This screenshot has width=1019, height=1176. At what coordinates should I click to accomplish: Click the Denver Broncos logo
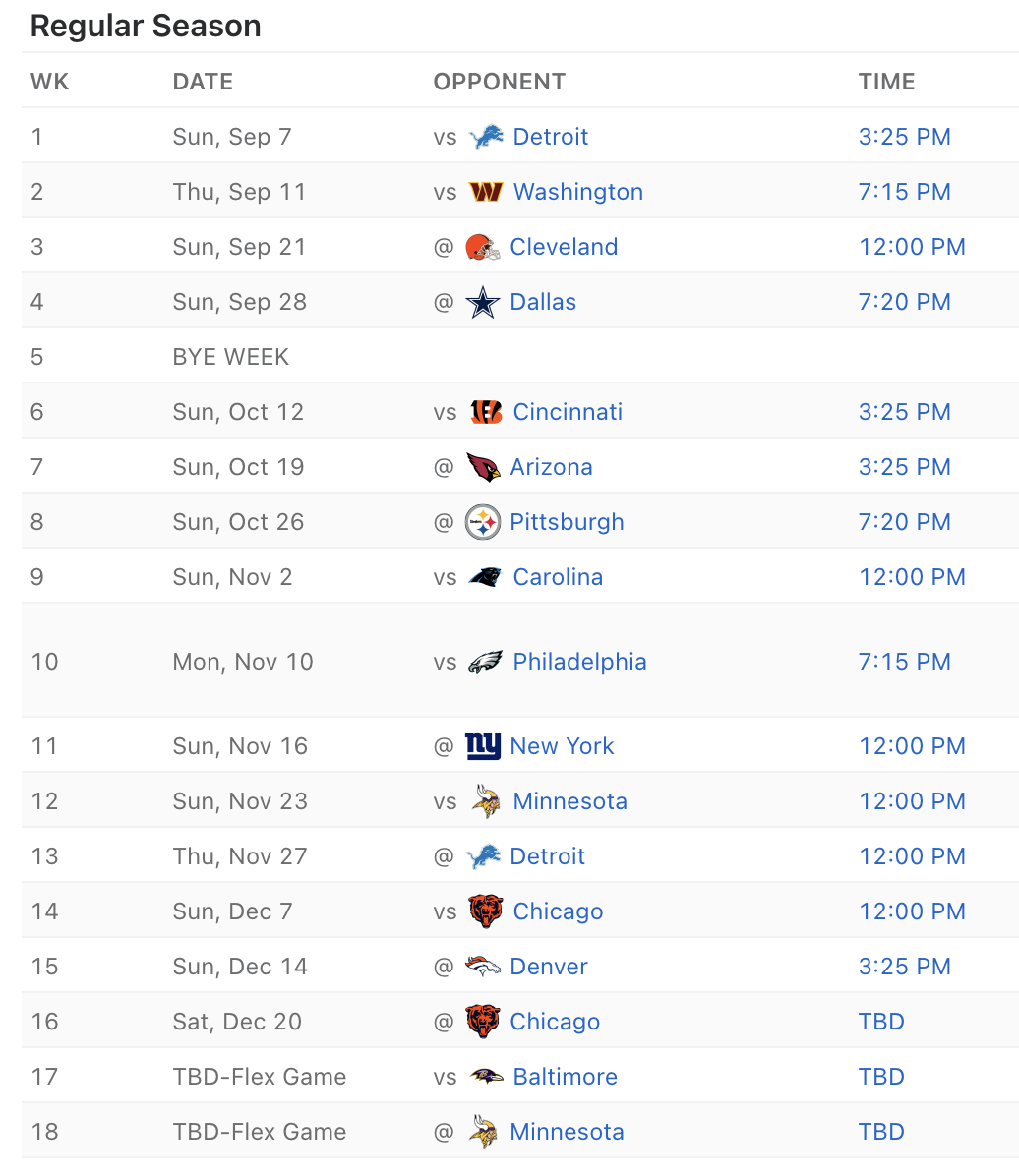tap(483, 966)
